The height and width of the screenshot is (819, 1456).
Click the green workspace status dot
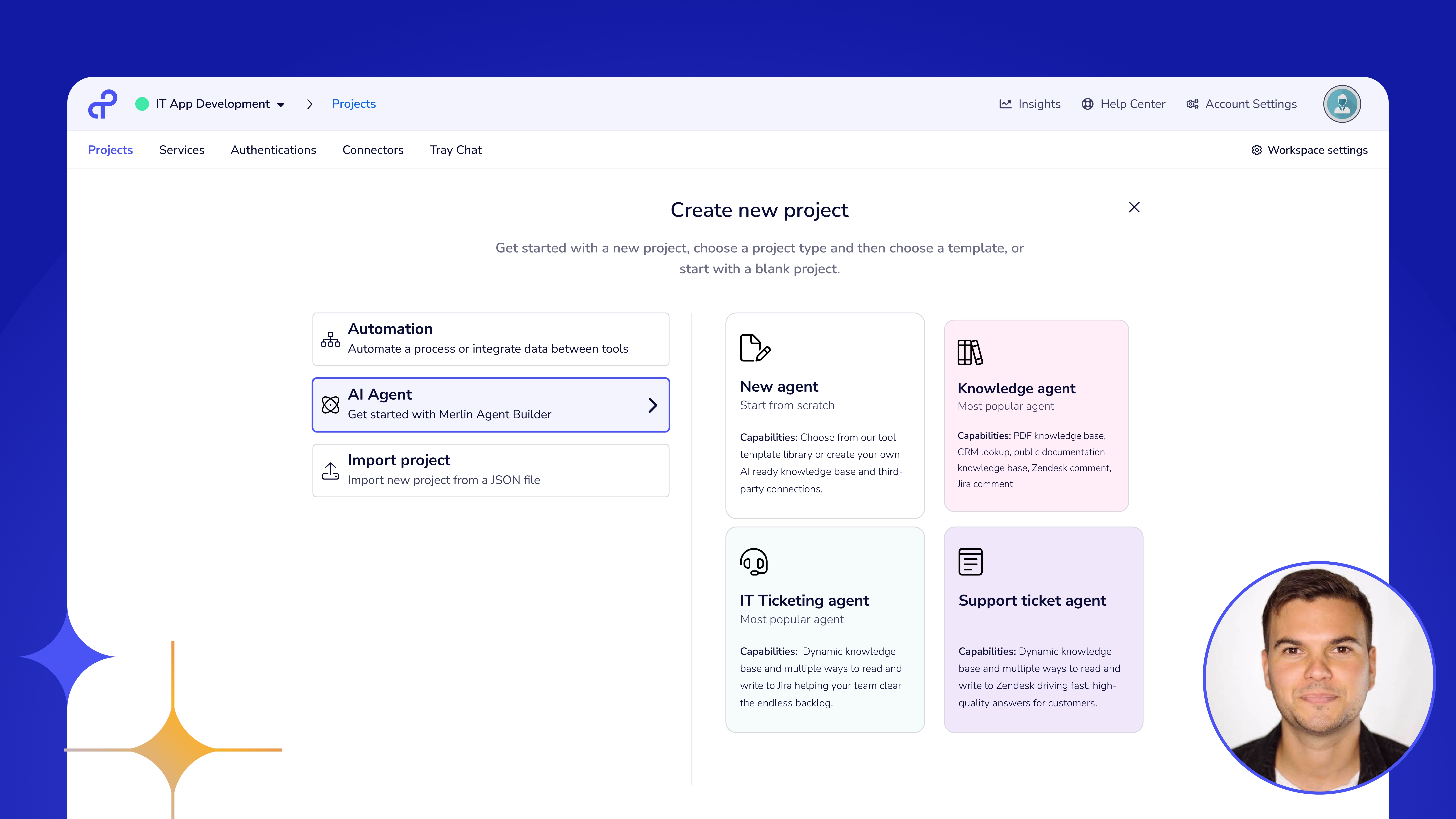[142, 104]
